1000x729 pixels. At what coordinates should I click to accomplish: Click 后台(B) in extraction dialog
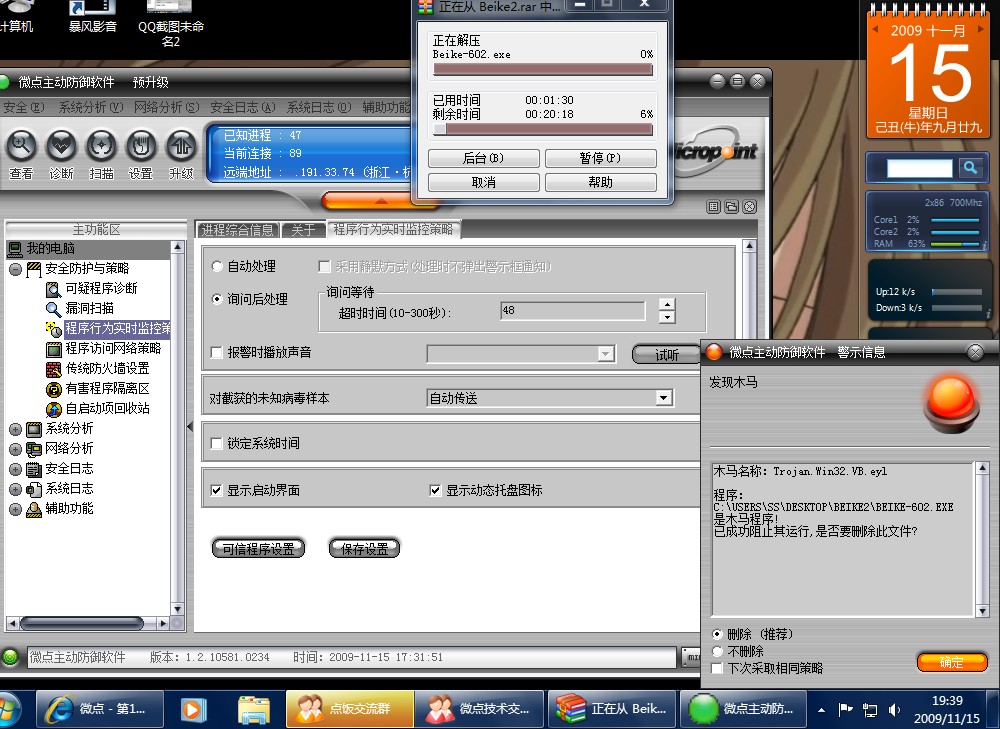[x=483, y=158]
